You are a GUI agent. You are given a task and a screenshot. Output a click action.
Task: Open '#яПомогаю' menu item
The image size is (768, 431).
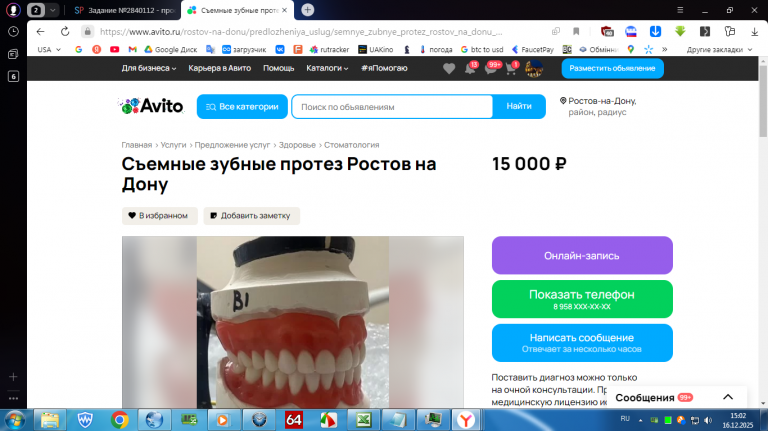click(x=384, y=68)
